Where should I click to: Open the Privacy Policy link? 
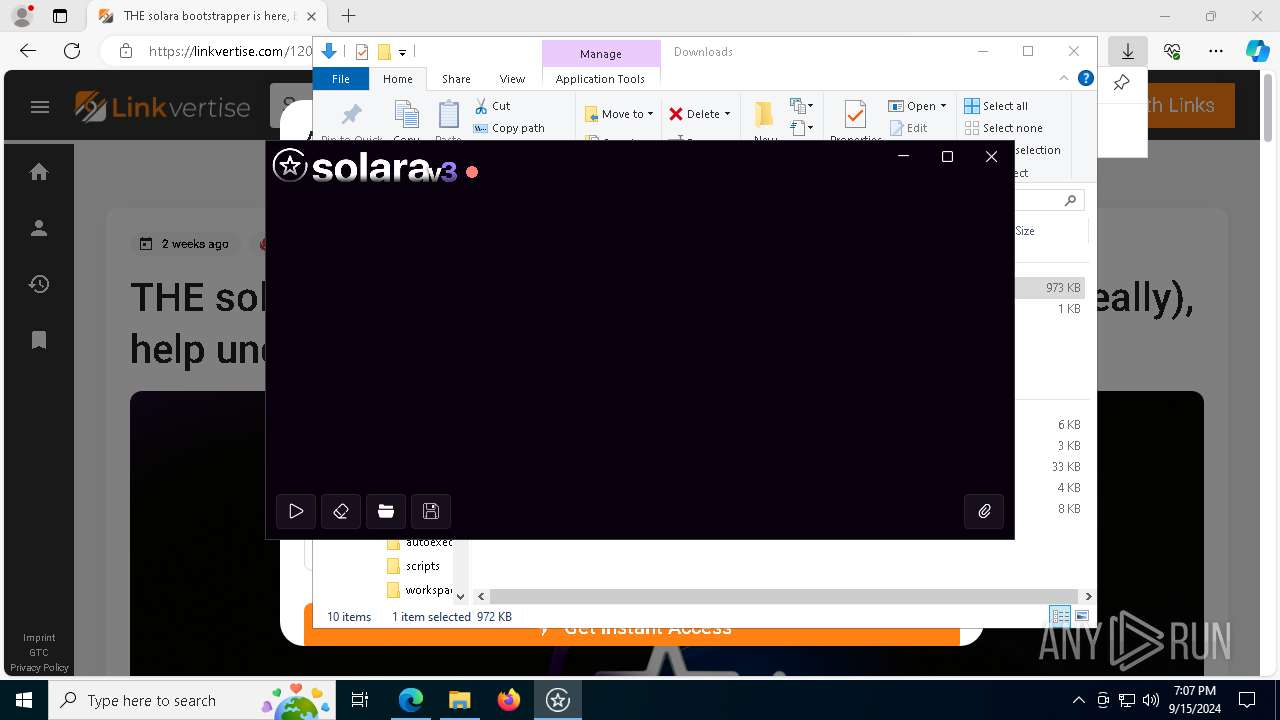39,667
